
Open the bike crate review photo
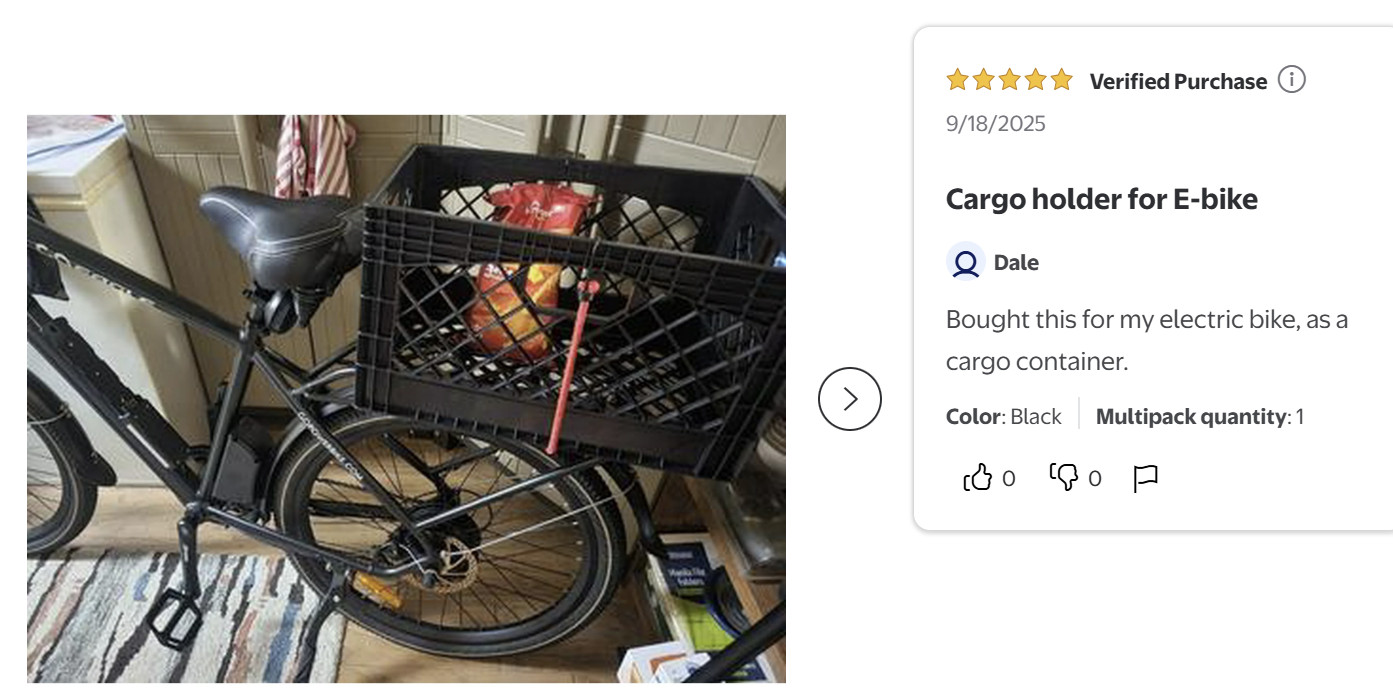[406, 399]
